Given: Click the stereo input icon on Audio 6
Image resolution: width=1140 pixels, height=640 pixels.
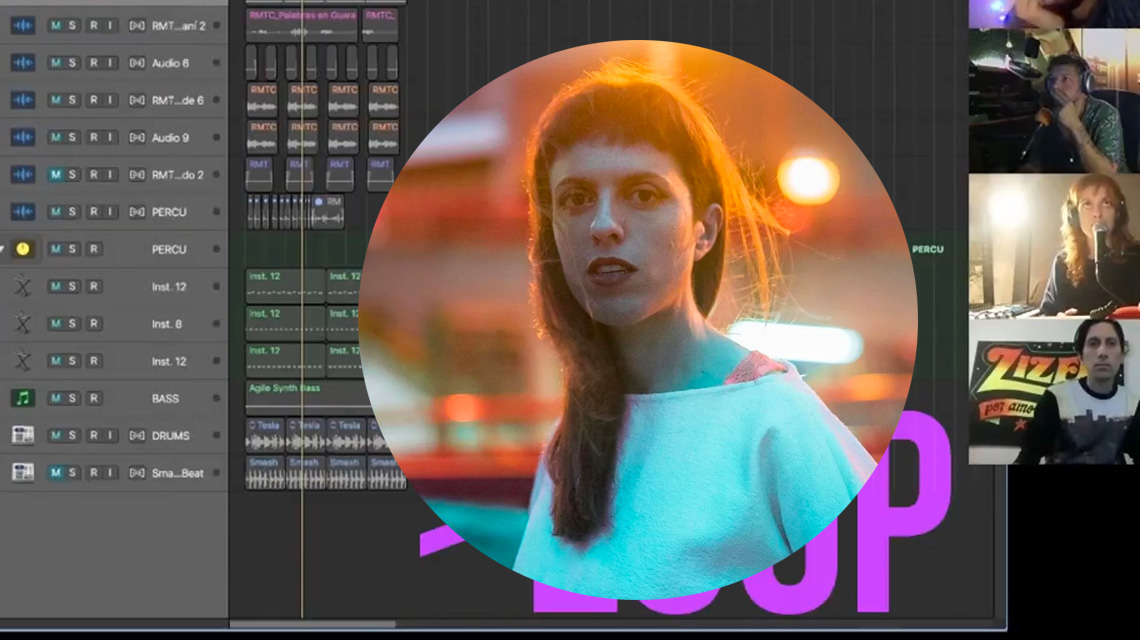Looking at the screenshot, I should point(137,63).
